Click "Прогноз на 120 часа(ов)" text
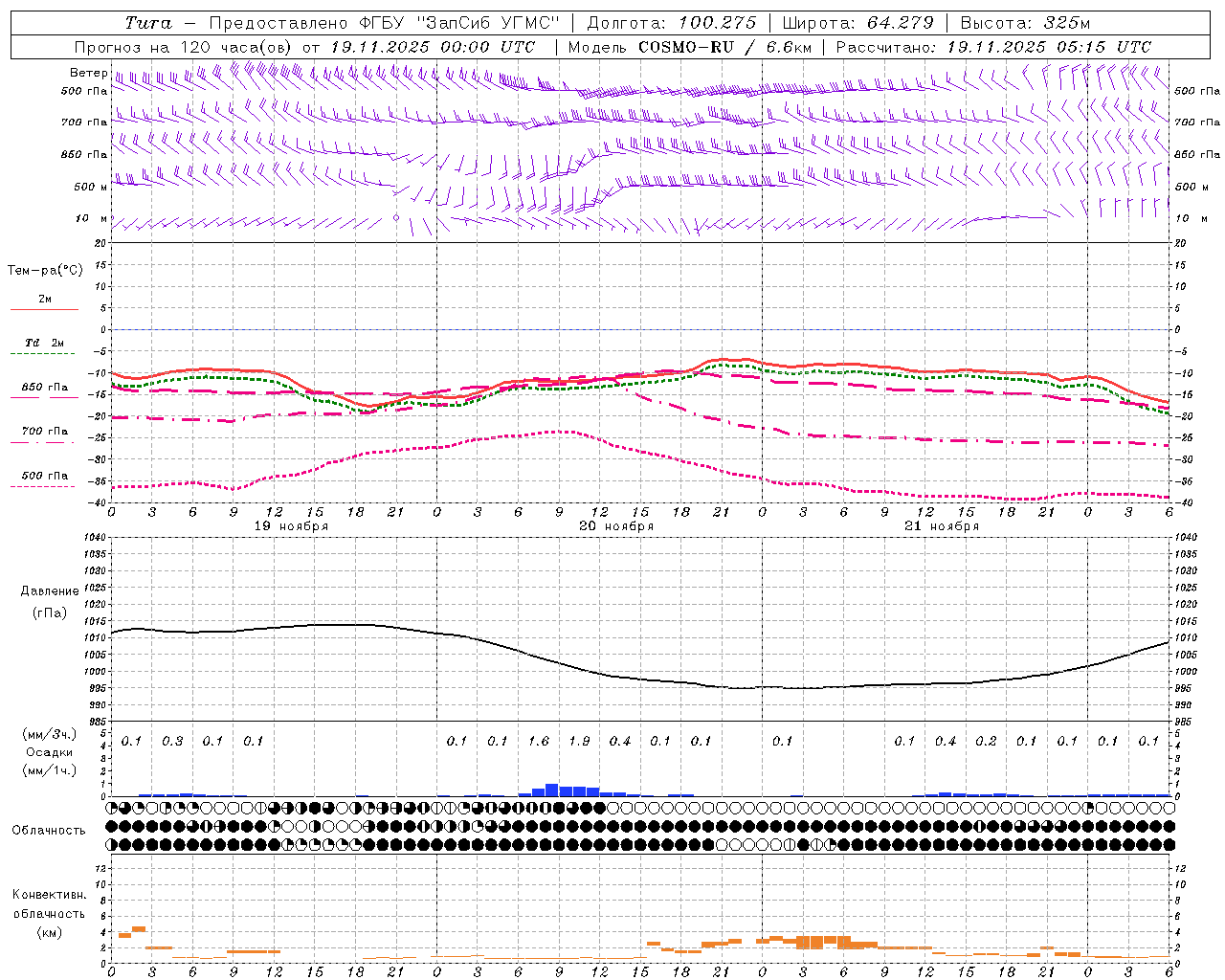The width and height of the screenshot is (1225, 980). [x=184, y=47]
